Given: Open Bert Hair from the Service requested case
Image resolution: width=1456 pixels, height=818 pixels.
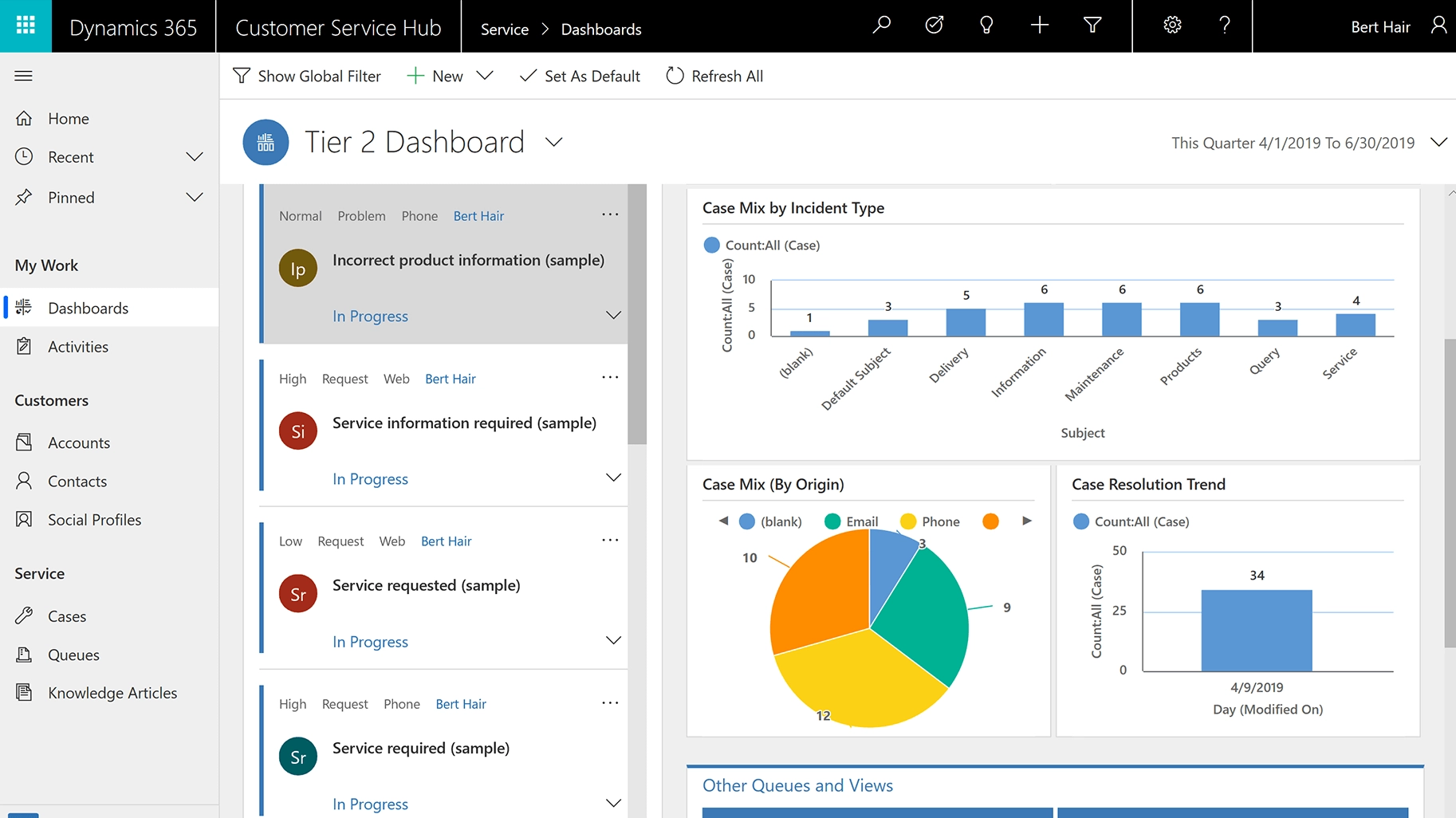Looking at the screenshot, I should 446,541.
